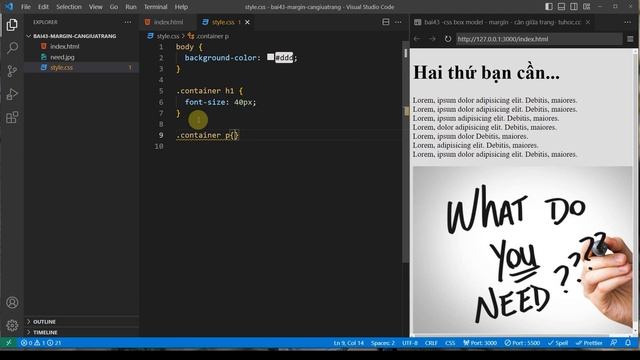This screenshot has height=360, width=640.
Task: Open the Terminal menu
Action: tap(156, 7)
